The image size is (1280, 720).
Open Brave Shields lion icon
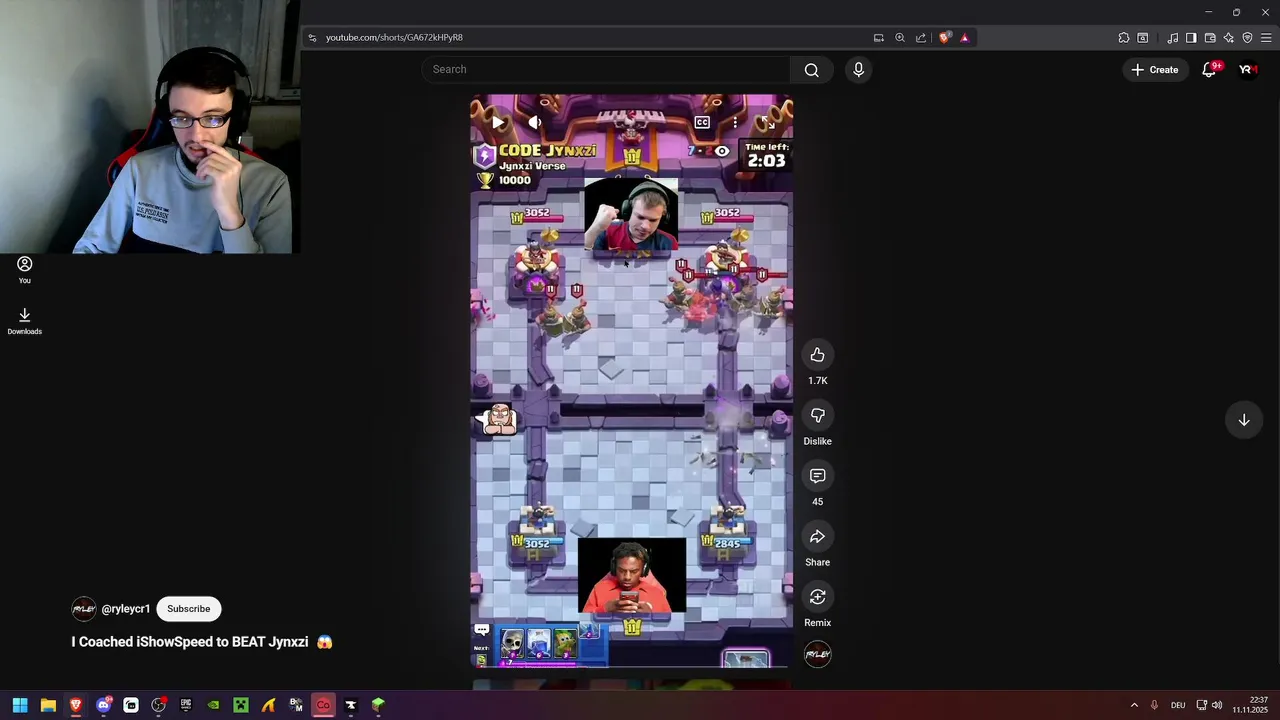tap(944, 37)
